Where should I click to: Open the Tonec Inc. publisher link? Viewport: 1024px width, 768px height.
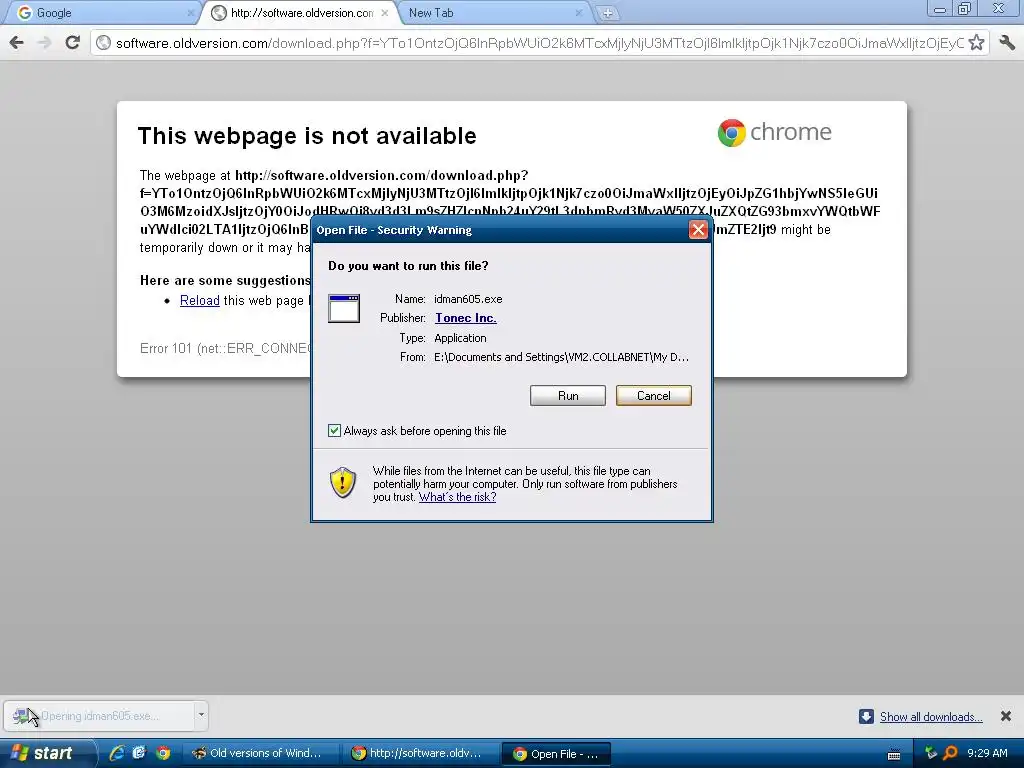click(x=466, y=318)
